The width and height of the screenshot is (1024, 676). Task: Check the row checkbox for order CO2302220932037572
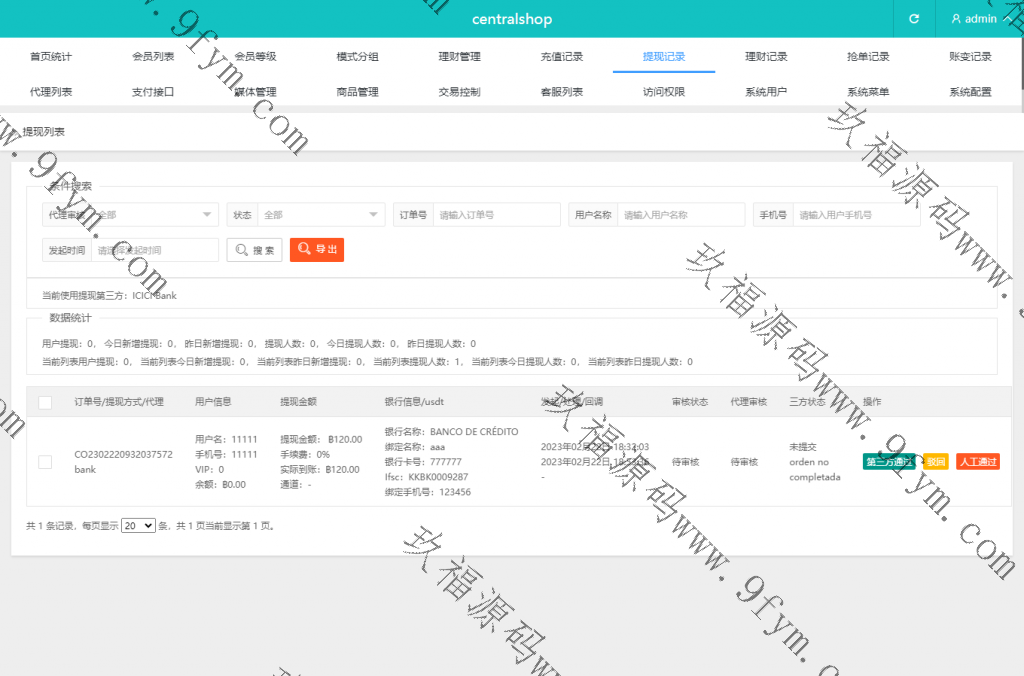click(x=45, y=462)
